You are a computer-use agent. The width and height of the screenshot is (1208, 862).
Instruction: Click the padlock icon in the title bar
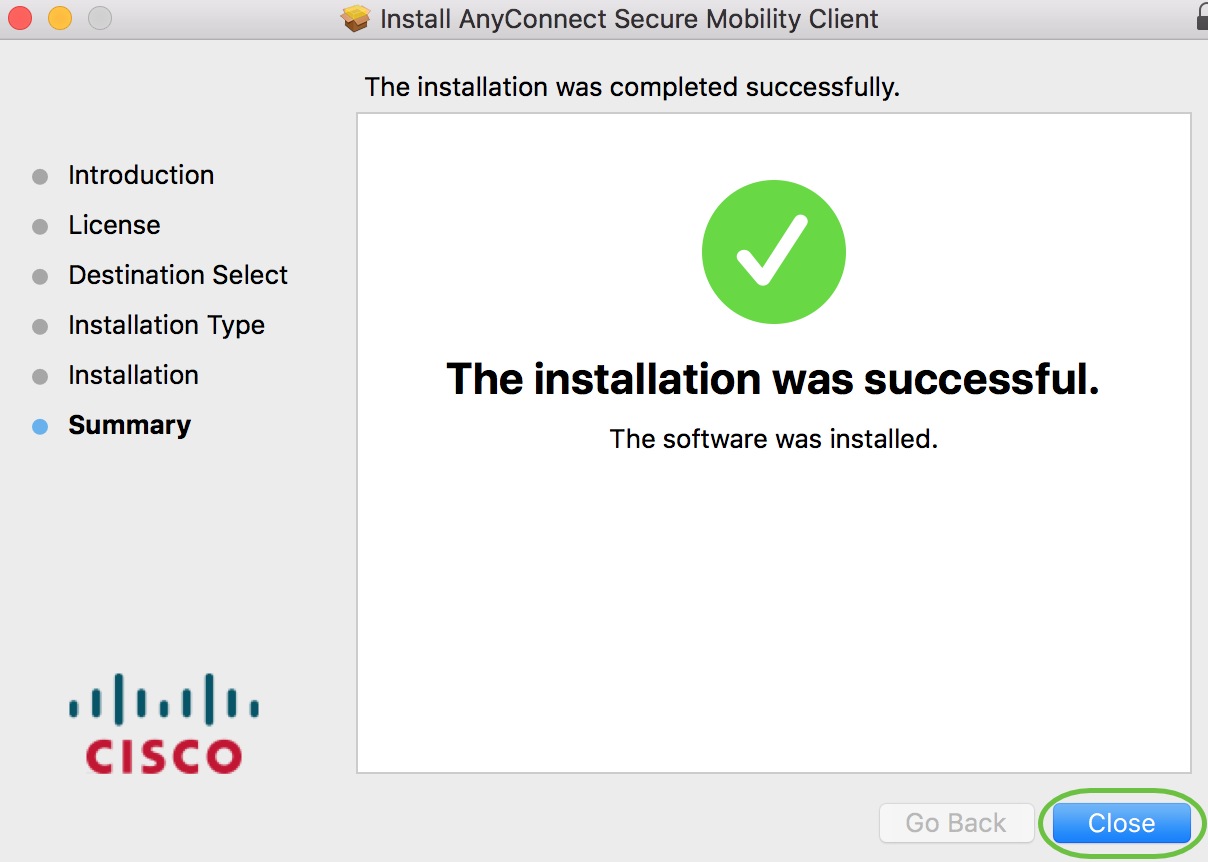(1200, 16)
